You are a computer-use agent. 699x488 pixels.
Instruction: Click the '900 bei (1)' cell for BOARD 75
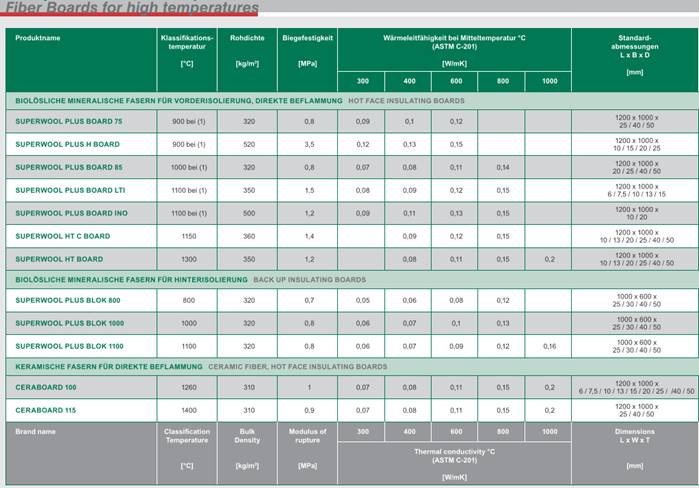click(x=189, y=121)
